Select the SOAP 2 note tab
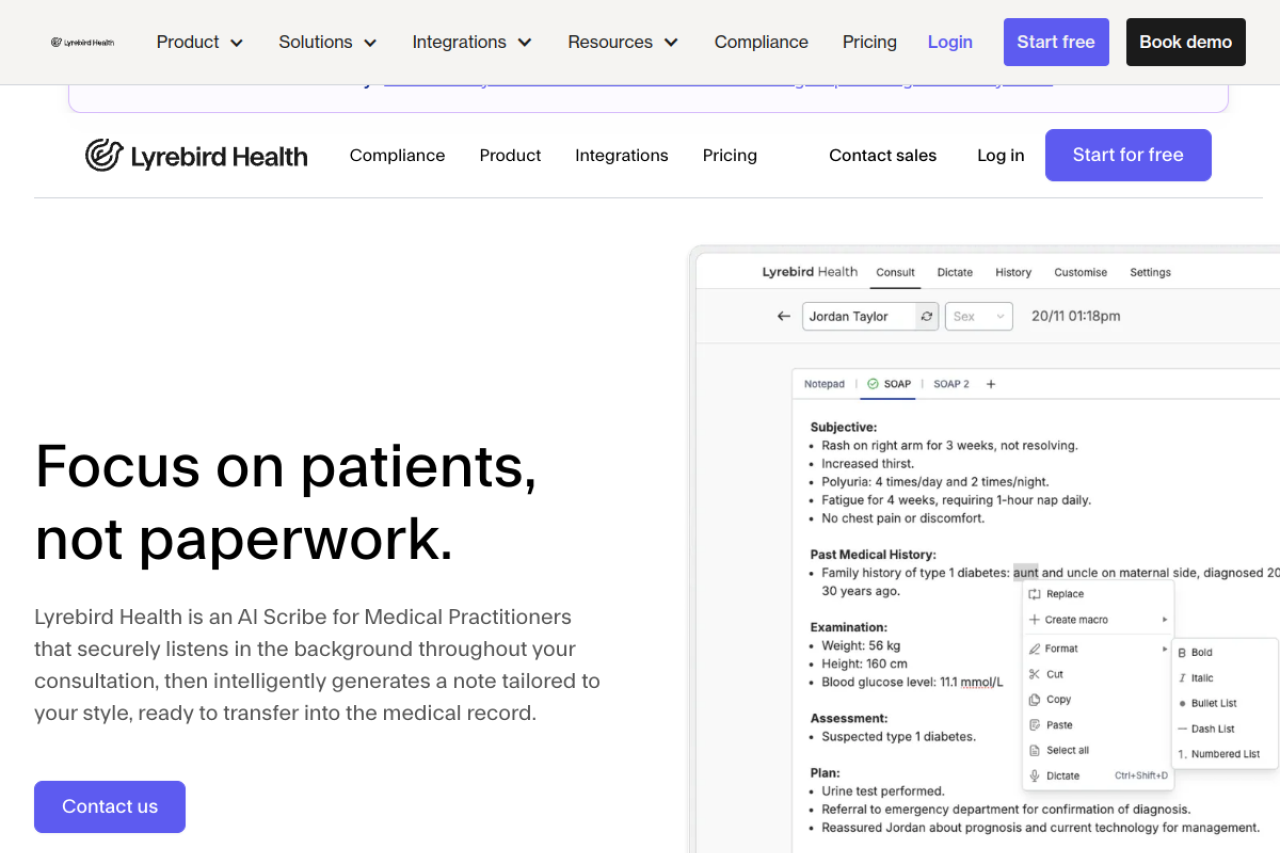 [951, 384]
